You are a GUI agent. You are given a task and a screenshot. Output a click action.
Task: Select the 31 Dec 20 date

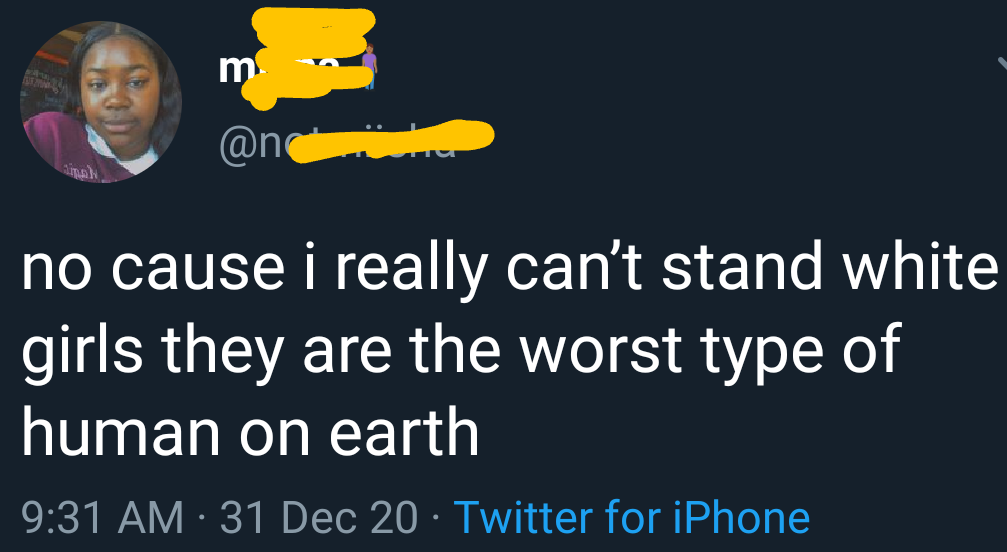[319, 517]
